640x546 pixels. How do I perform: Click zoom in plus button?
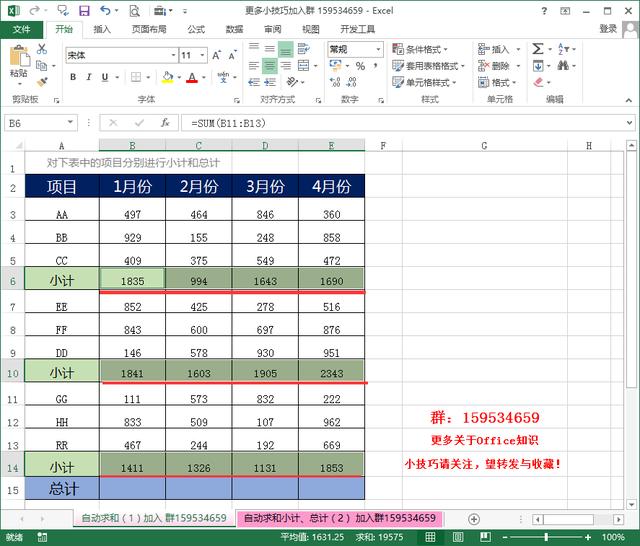pyautogui.click(x=587, y=537)
